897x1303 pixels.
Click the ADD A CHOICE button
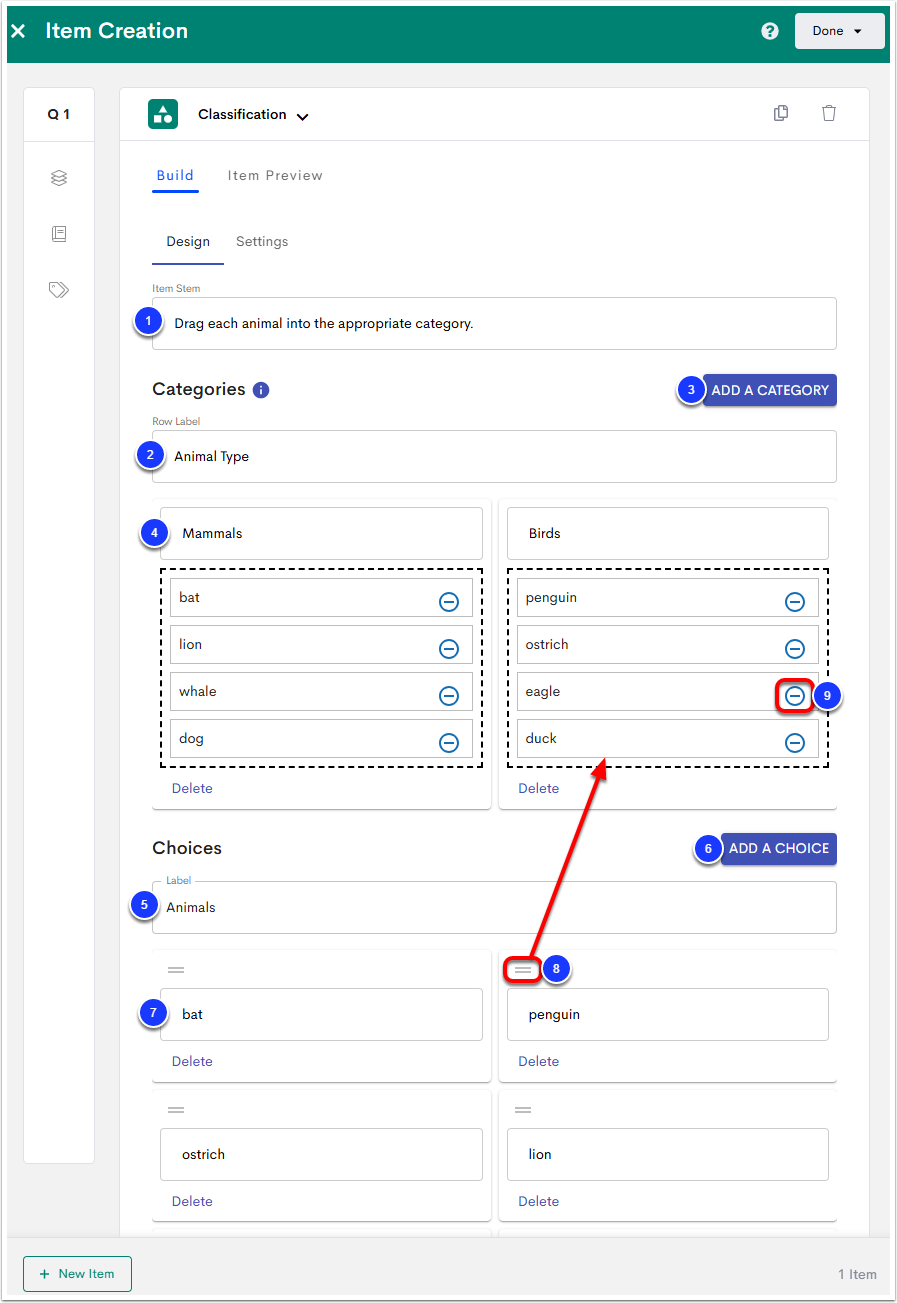[778, 848]
